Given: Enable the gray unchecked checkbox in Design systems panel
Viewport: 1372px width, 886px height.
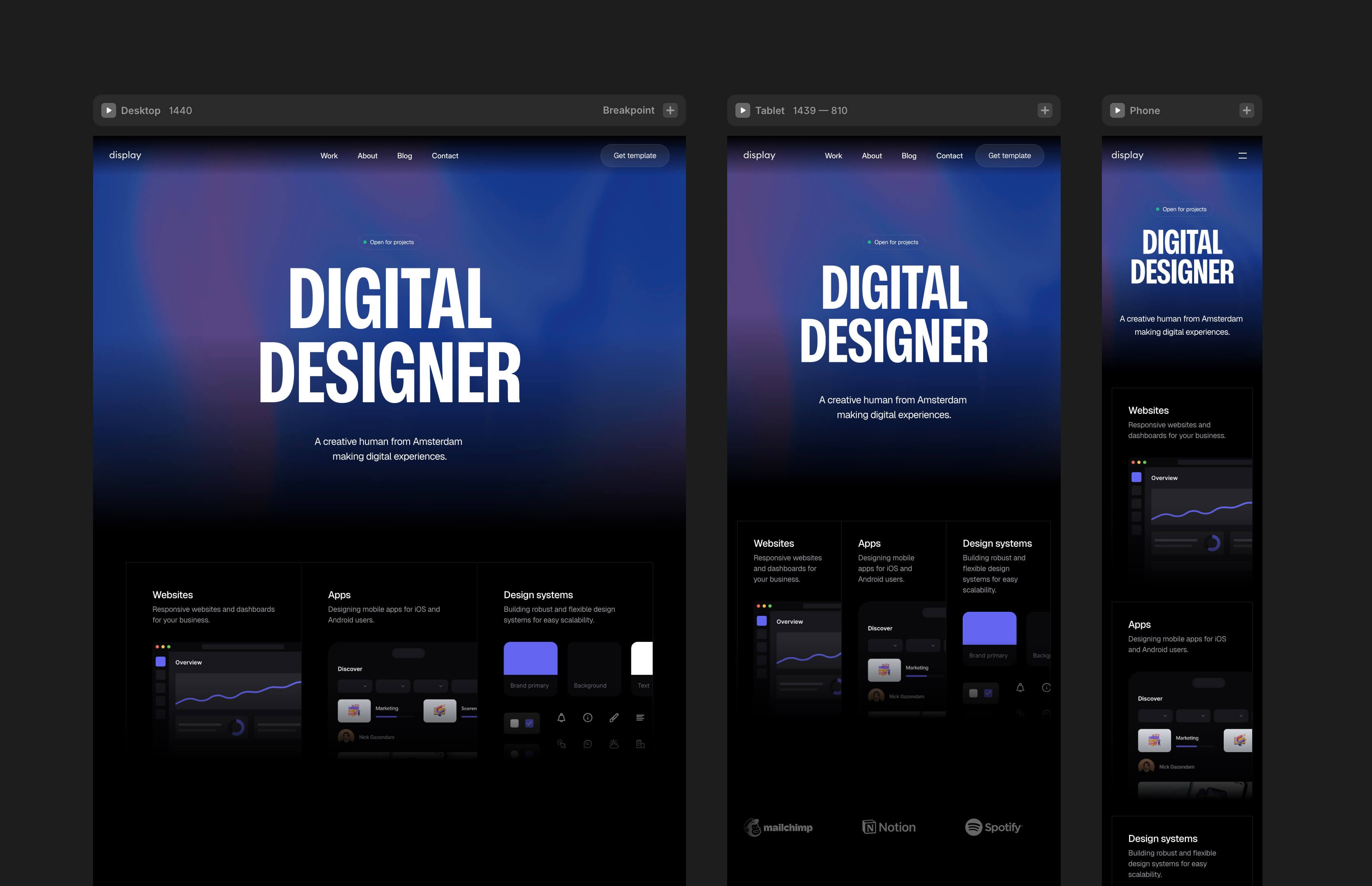Looking at the screenshot, I should click(x=515, y=724).
